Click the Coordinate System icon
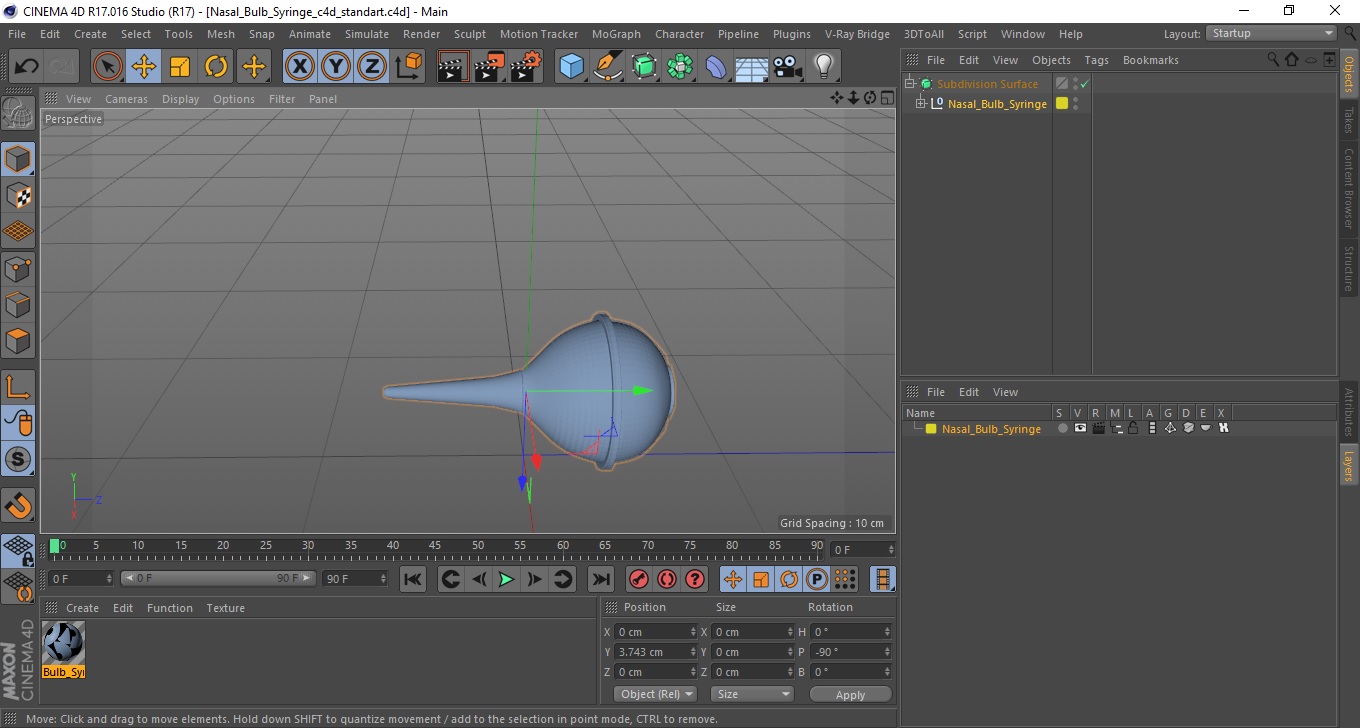The height and width of the screenshot is (728, 1360). [x=409, y=67]
